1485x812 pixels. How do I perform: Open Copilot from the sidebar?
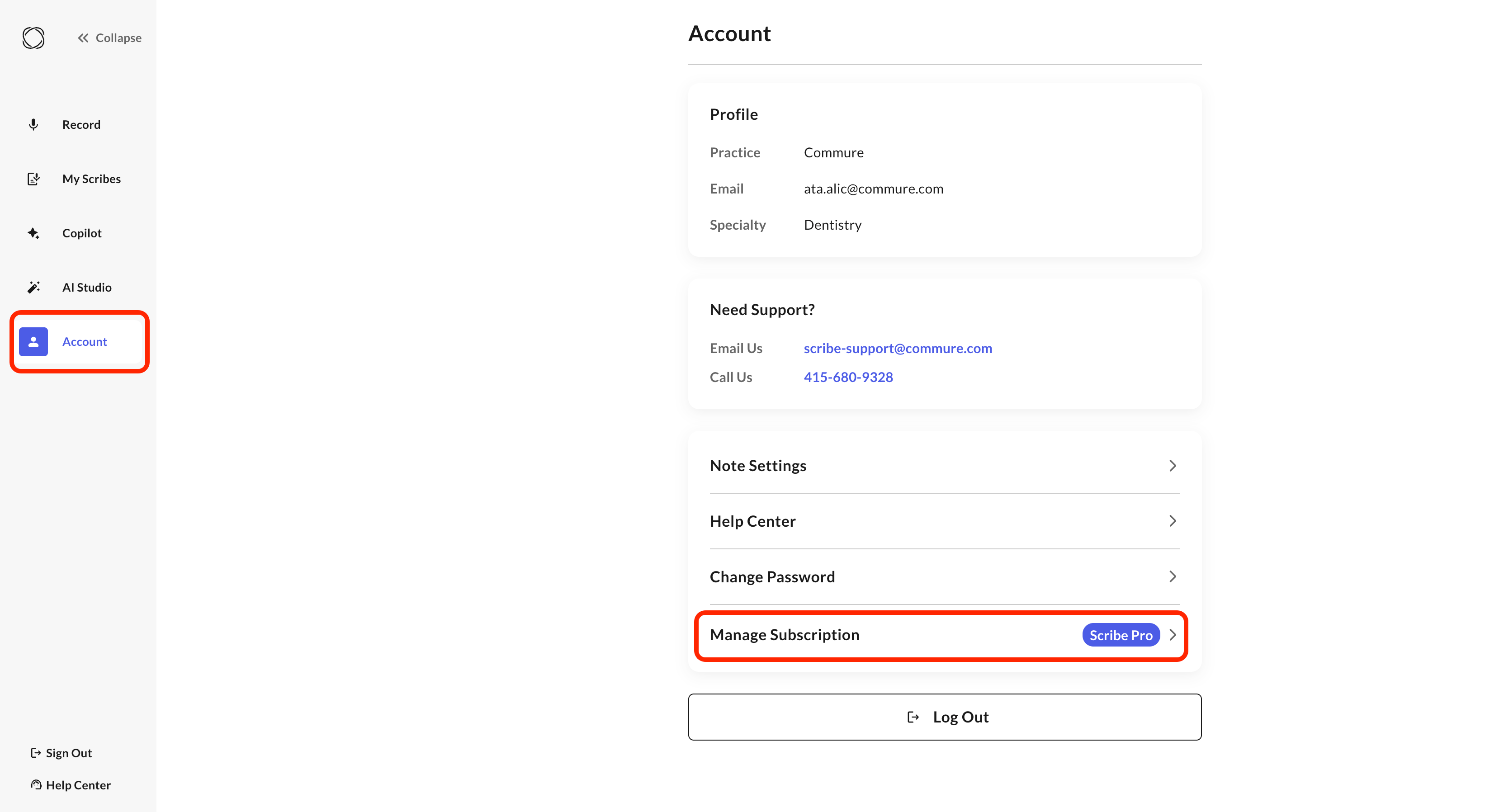coord(78,233)
